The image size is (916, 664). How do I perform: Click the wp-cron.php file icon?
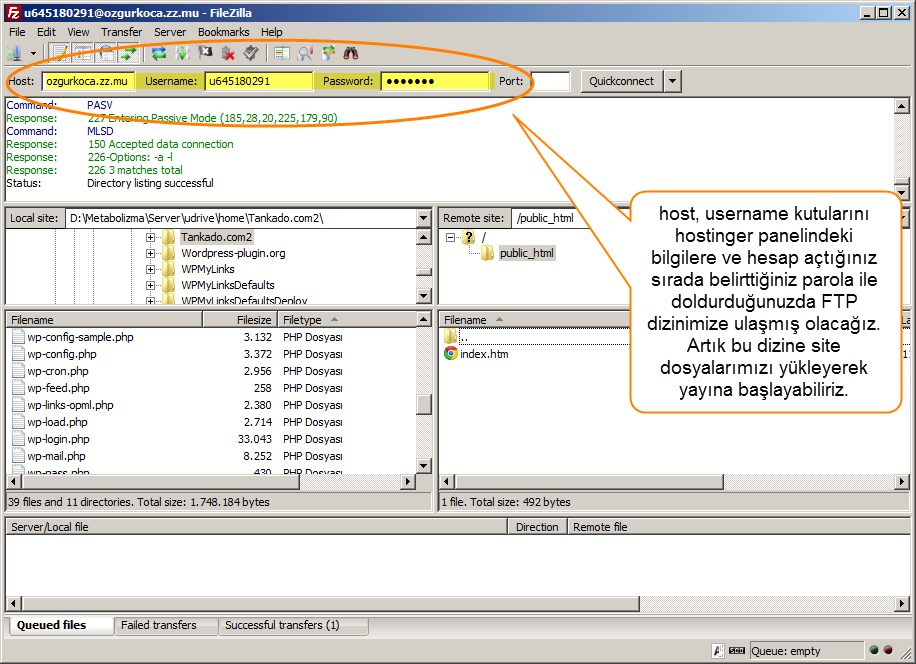click(18, 371)
